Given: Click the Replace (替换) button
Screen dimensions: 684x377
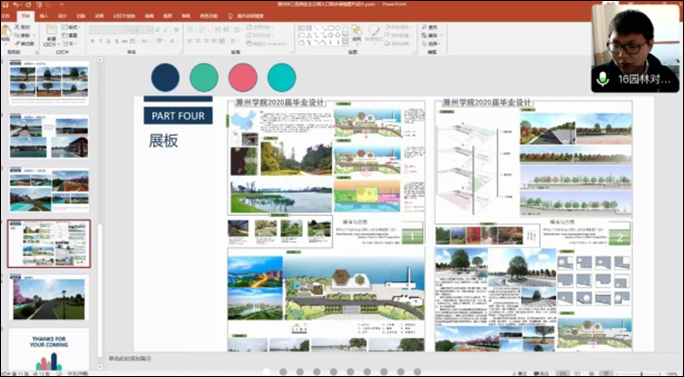Looking at the screenshot, I should (431, 35).
